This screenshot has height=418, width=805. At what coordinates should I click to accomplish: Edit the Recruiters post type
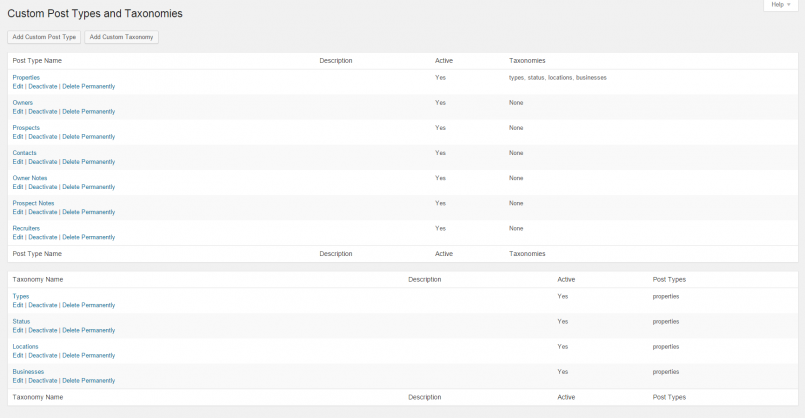tap(18, 237)
